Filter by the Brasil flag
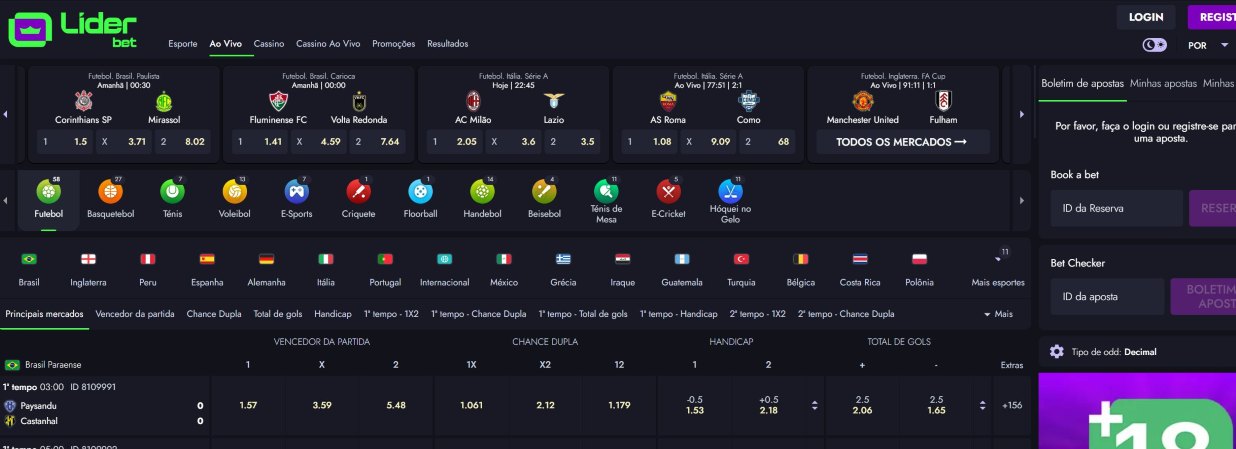 tap(29, 258)
